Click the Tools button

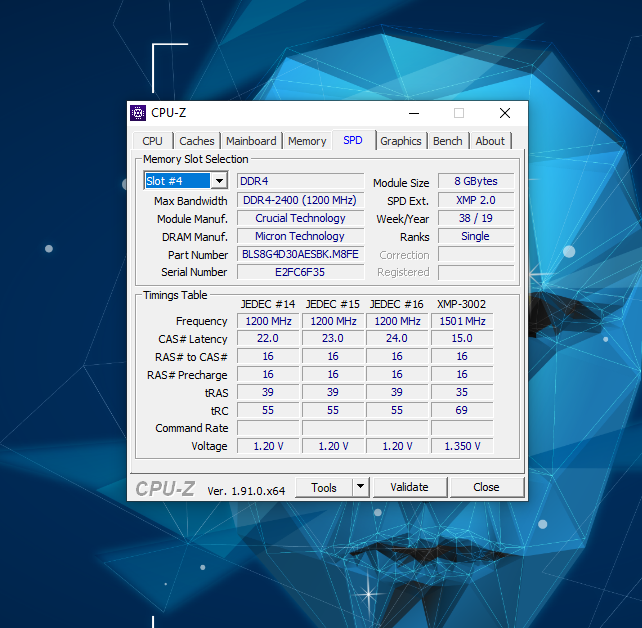(x=323, y=488)
